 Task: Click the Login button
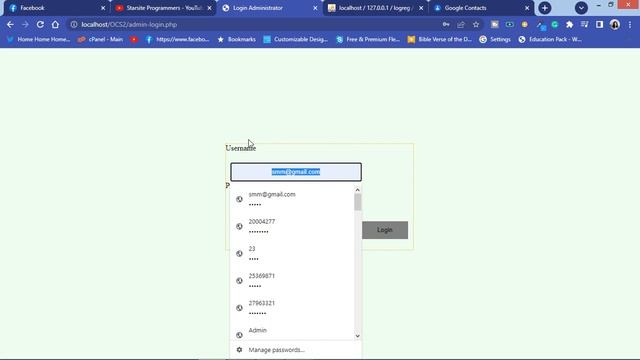[385, 230]
